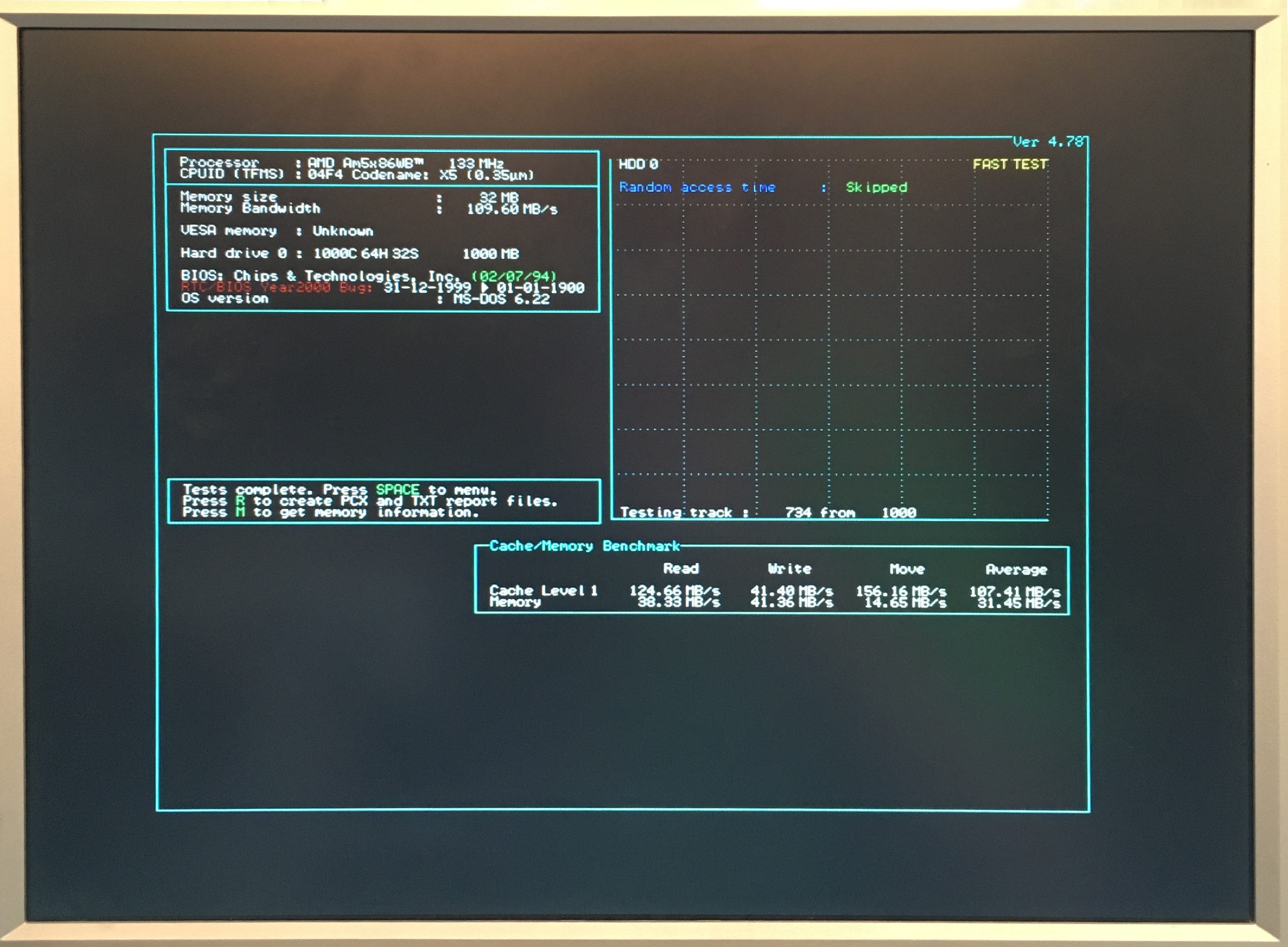Click 'to create PCX and TXT report files.' text

point(406,501)
